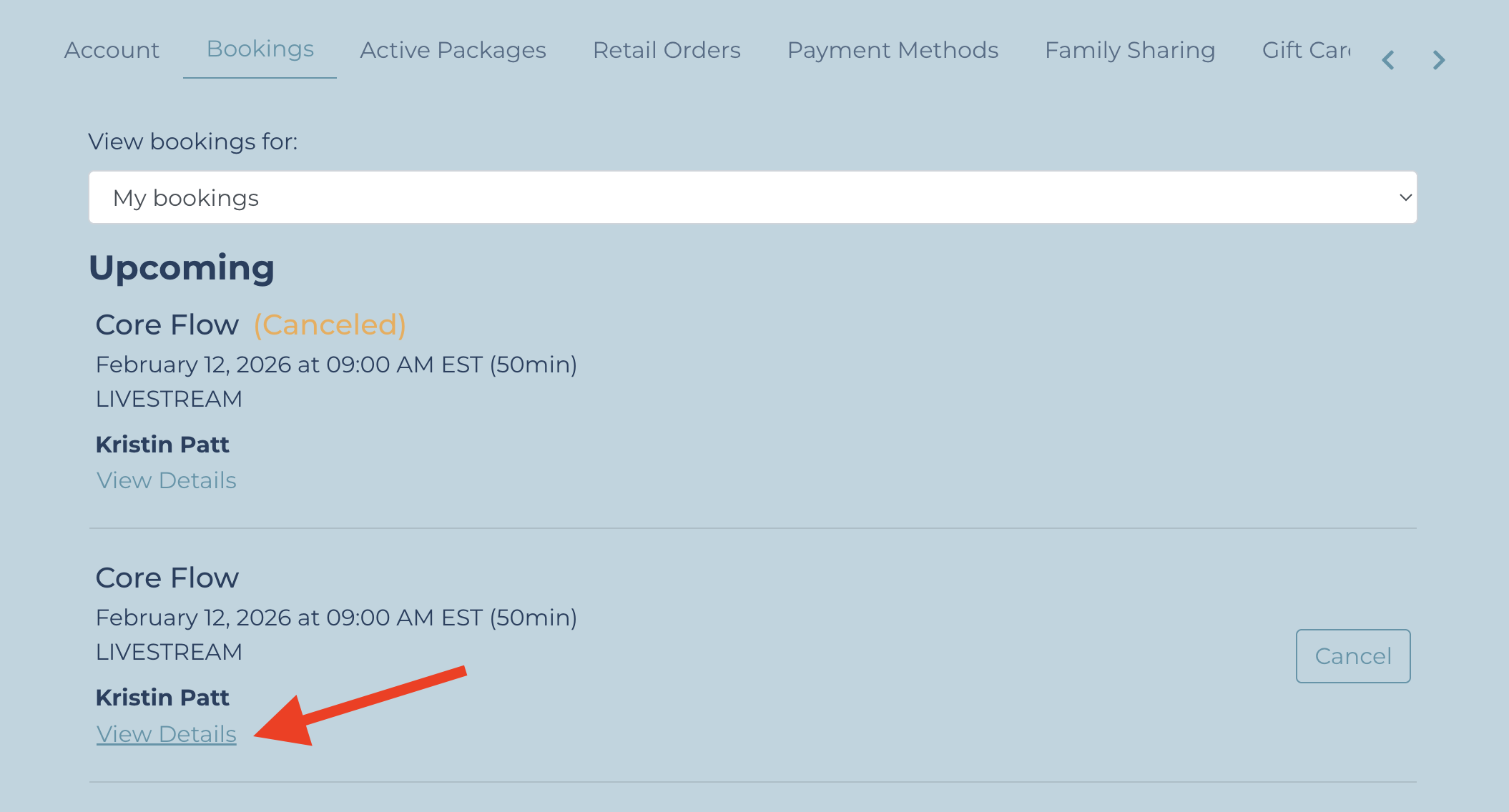Go to the Retail Orders tab
The width and height of the screenshot is (1509, 812).
click(x=667, y=50)
